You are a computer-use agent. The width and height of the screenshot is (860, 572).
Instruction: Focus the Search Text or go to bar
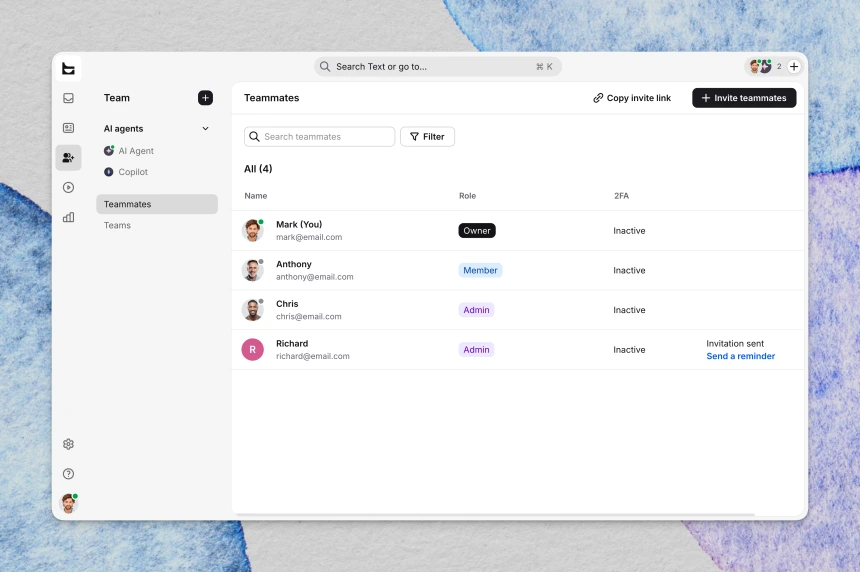coord(438,66)
